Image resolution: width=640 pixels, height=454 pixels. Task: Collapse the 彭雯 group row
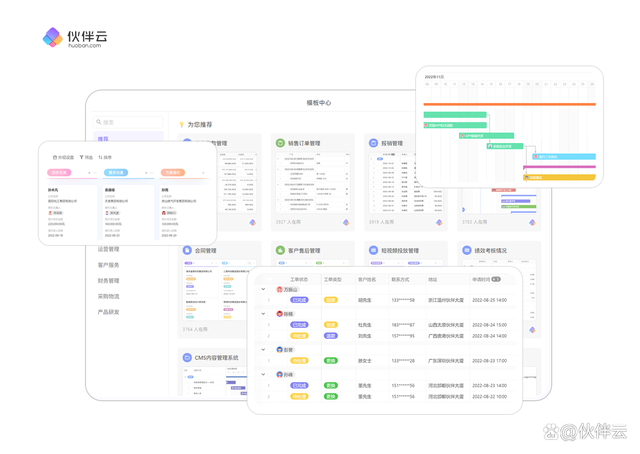pos(264,350)
